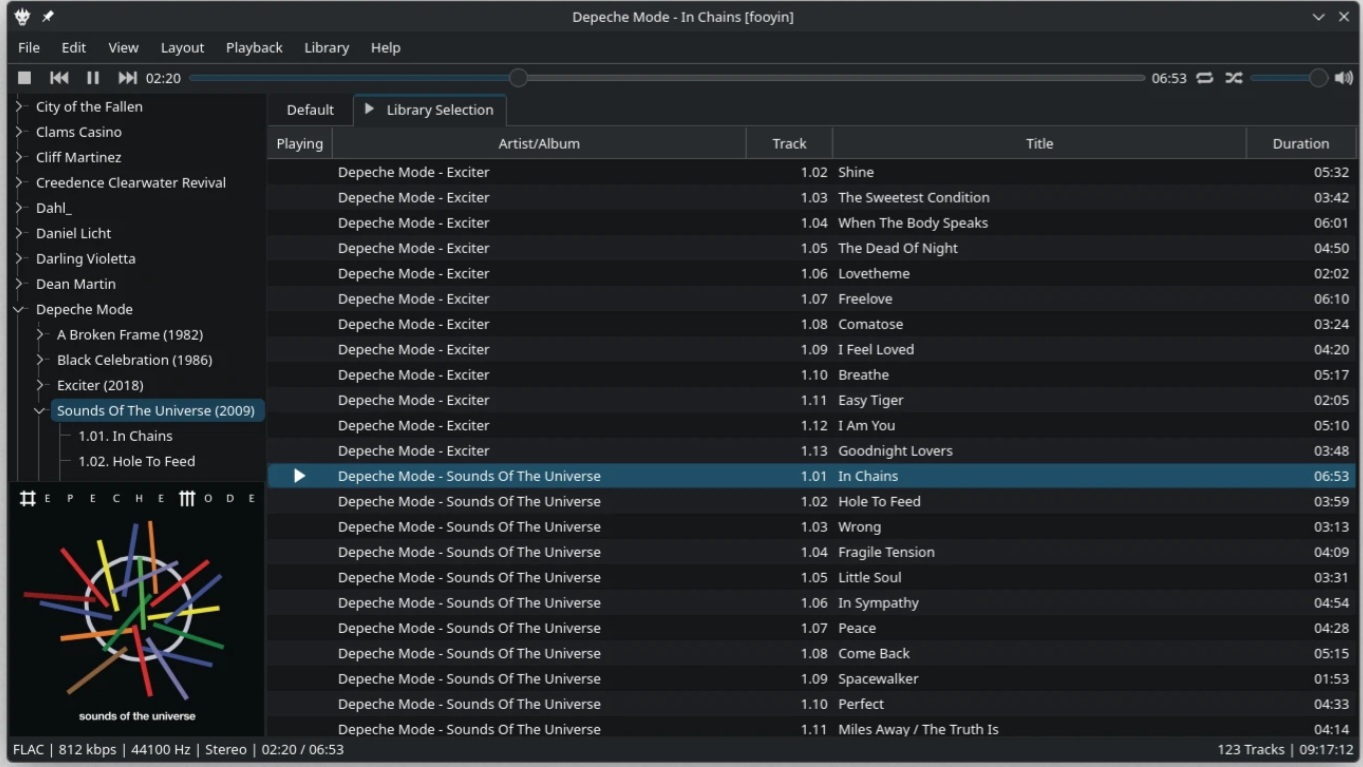Screen dimensions: 1363x767
Task: Click the total time 06:53 label in toolbar
Action: 1168,78
